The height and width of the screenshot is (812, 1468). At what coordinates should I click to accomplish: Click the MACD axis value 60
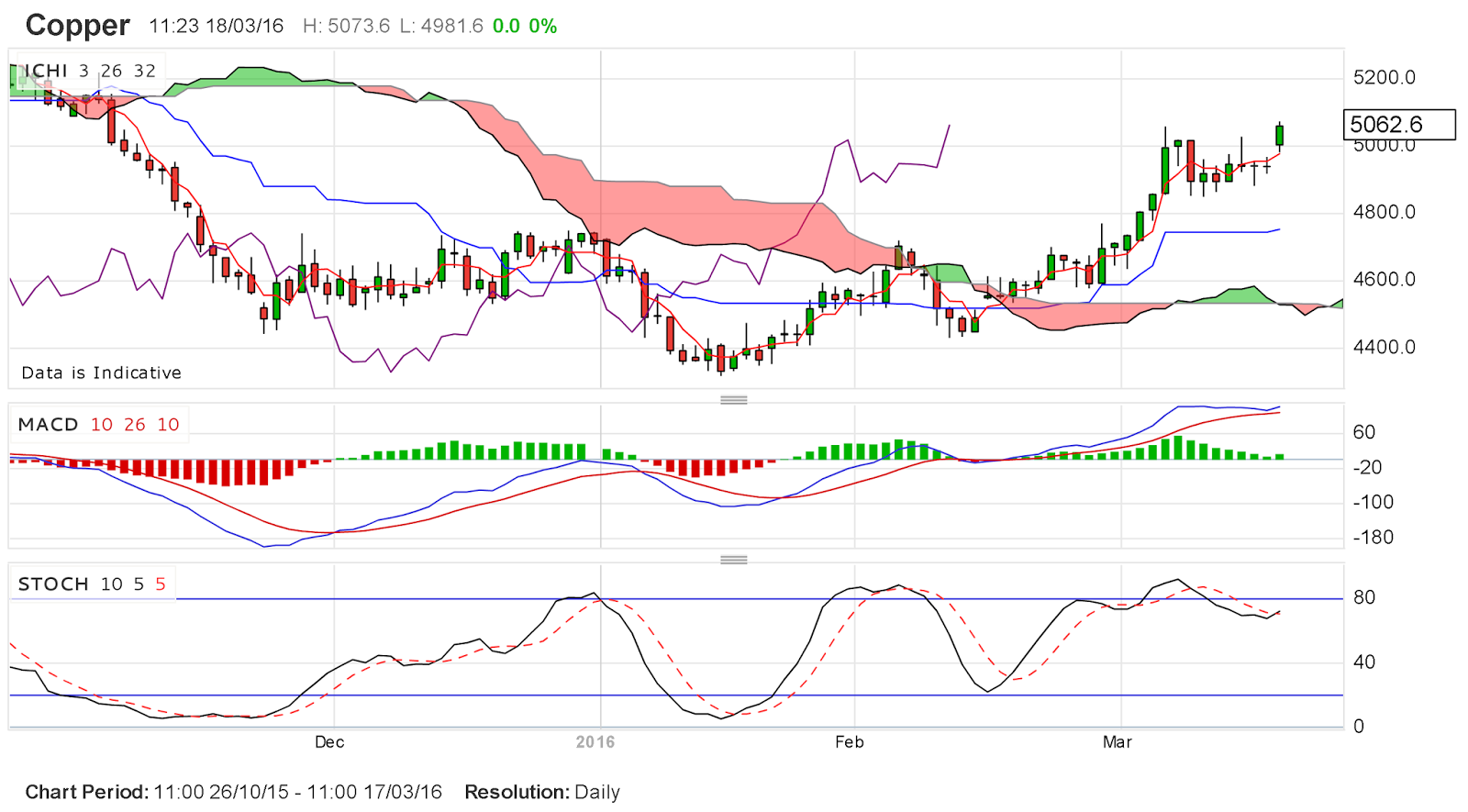click(x=1364, y=432)
